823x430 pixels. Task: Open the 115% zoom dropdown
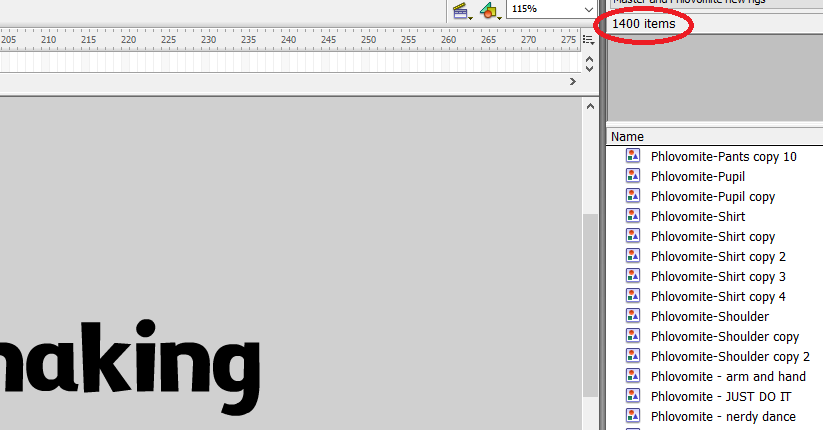tap(588, 9)
